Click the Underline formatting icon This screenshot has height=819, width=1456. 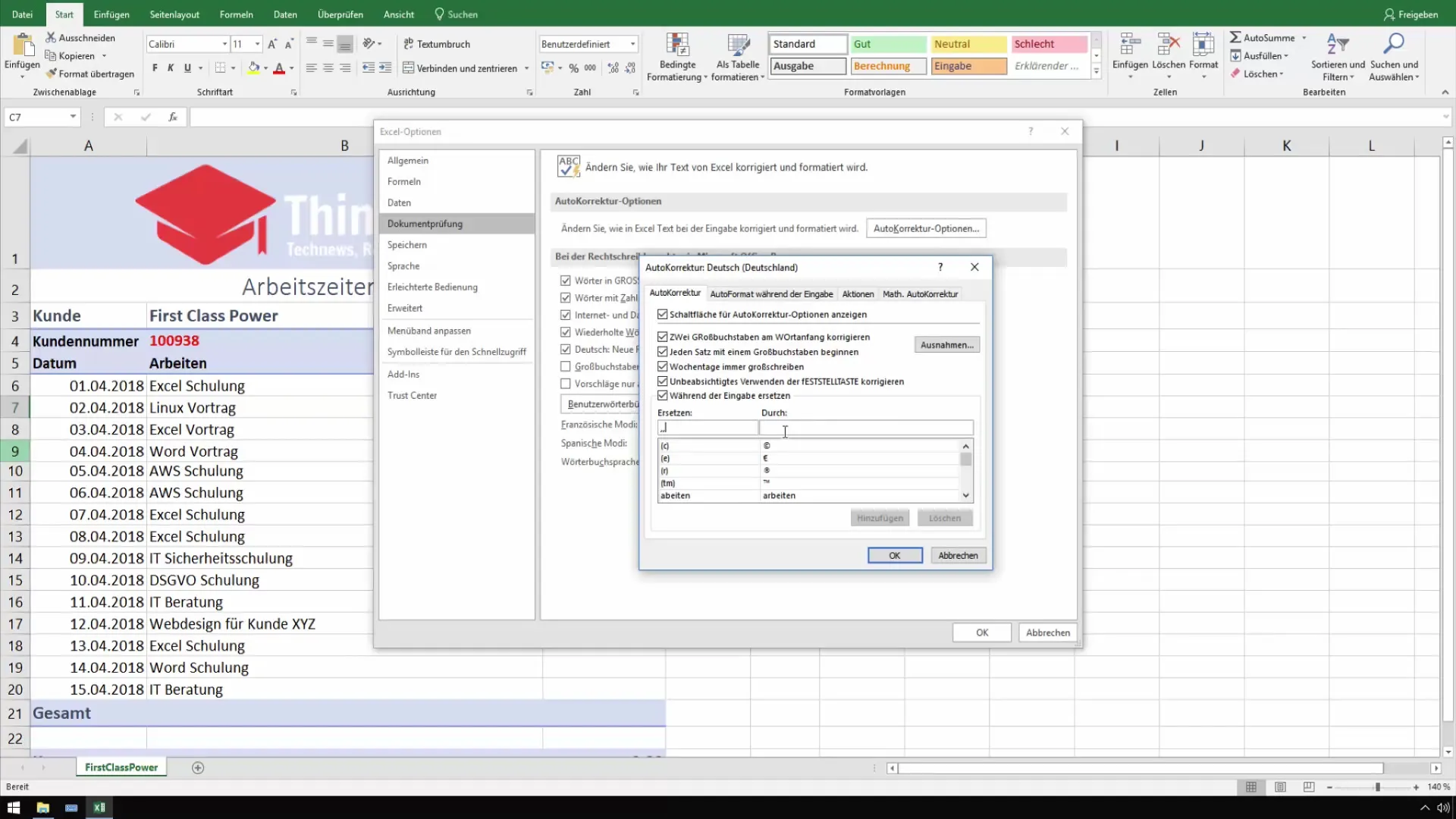tap(187, 68)
